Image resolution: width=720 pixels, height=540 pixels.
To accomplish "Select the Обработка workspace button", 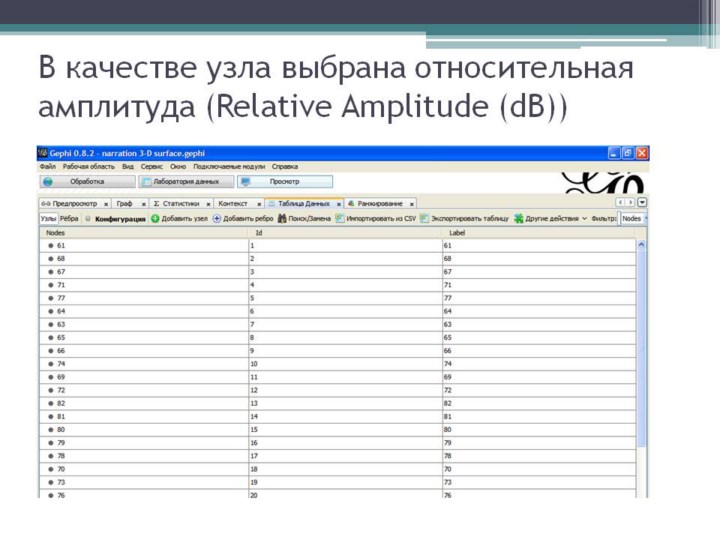I will pos(86,182).
